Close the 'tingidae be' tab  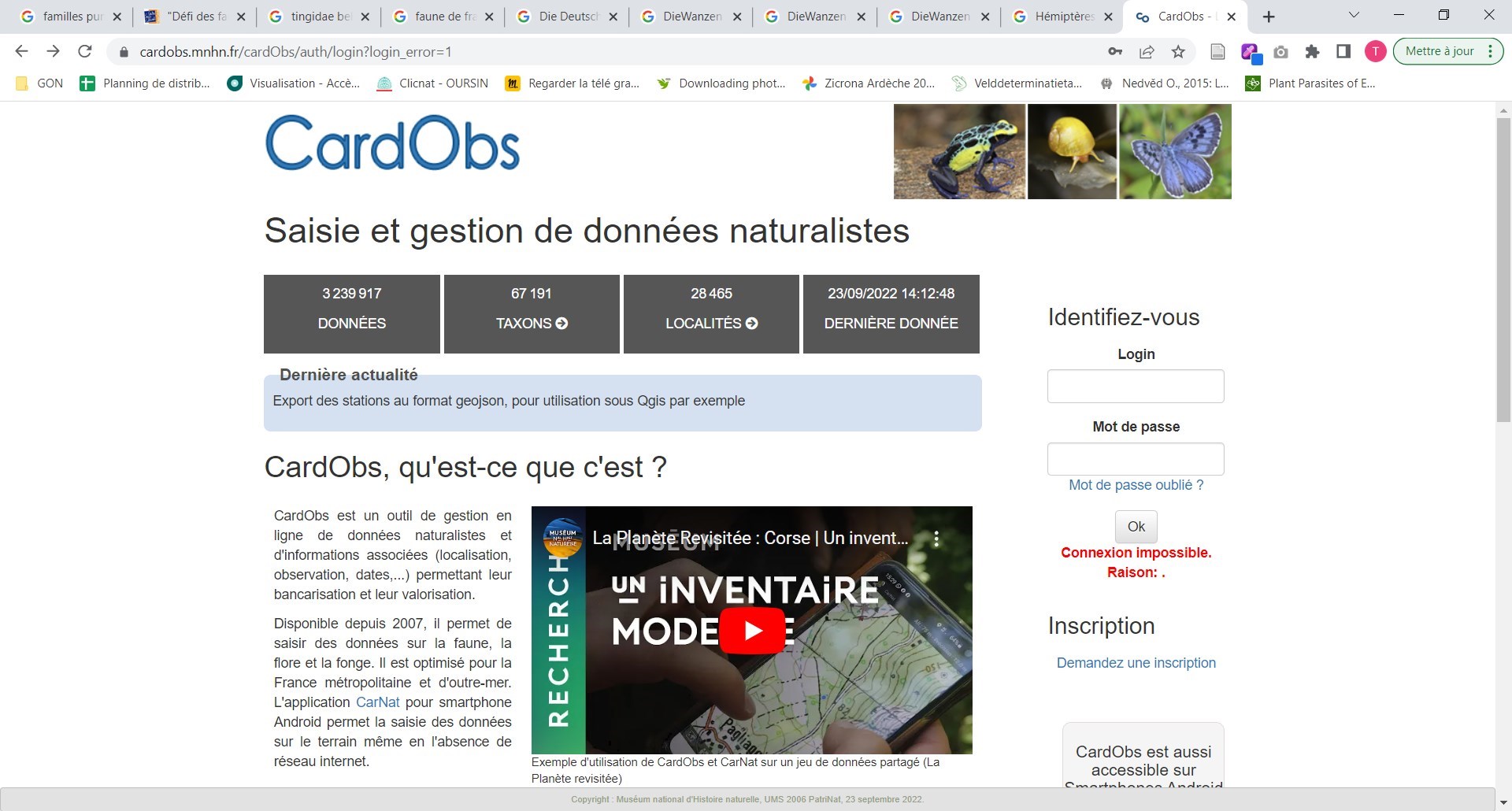coord(365,17)
